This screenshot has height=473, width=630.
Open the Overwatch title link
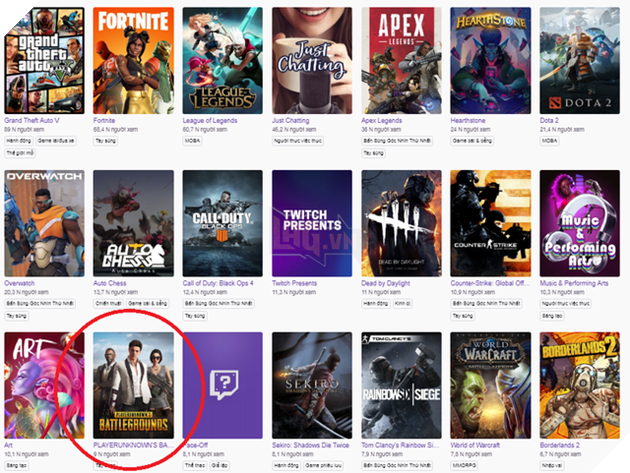(x=19, y=283)
